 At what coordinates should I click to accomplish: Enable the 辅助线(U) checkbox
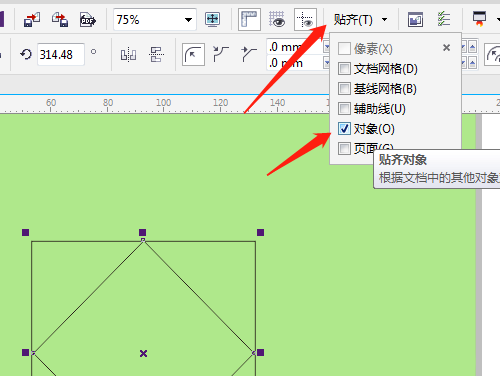[344, 109]
